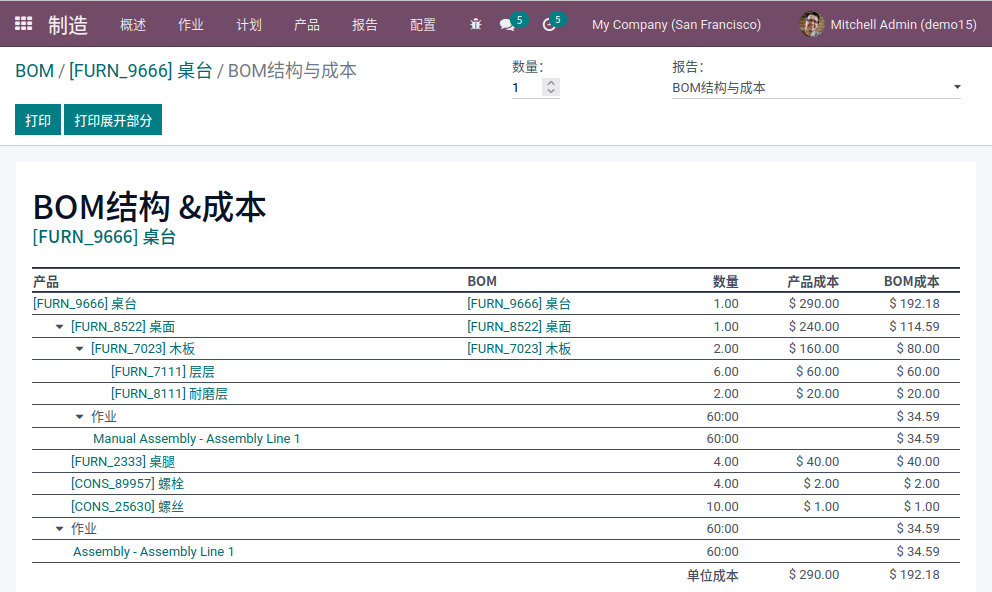Click Mitchell Admin user avatar
The width and height of the screenshot is (992, 592).
[x=811, y=25]
